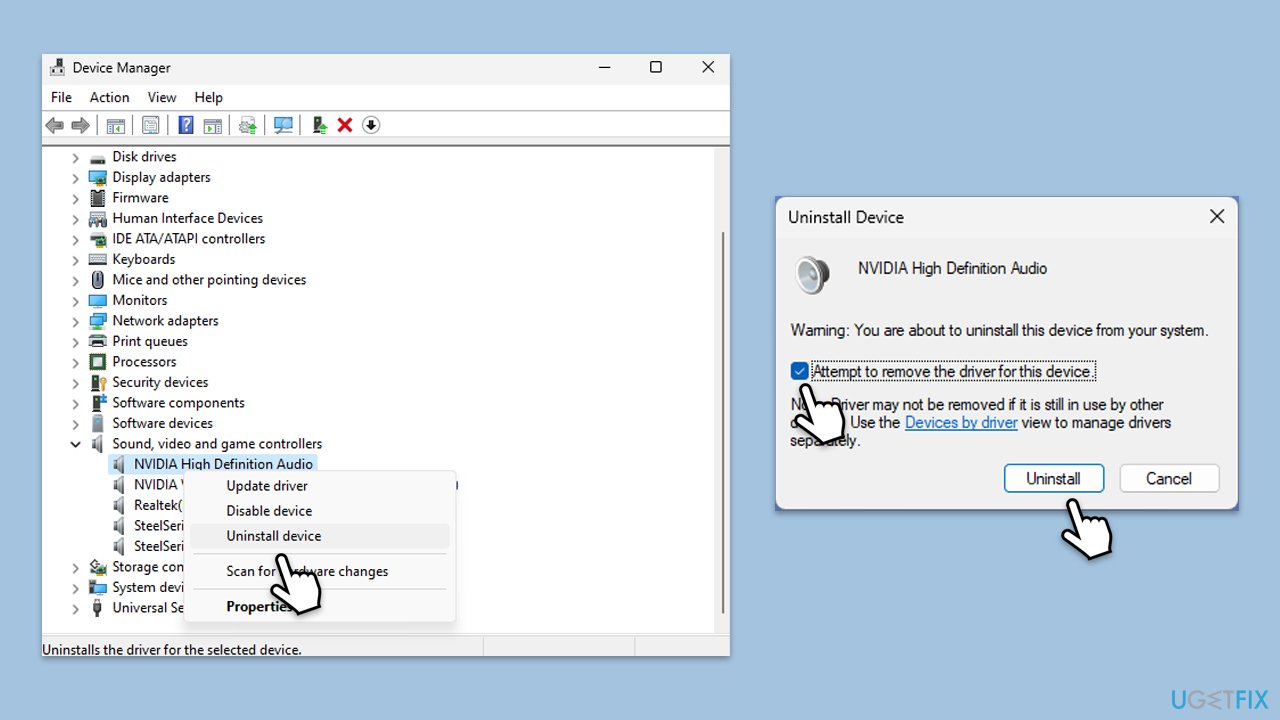Expand the Software devices node

tap(75, 423)
